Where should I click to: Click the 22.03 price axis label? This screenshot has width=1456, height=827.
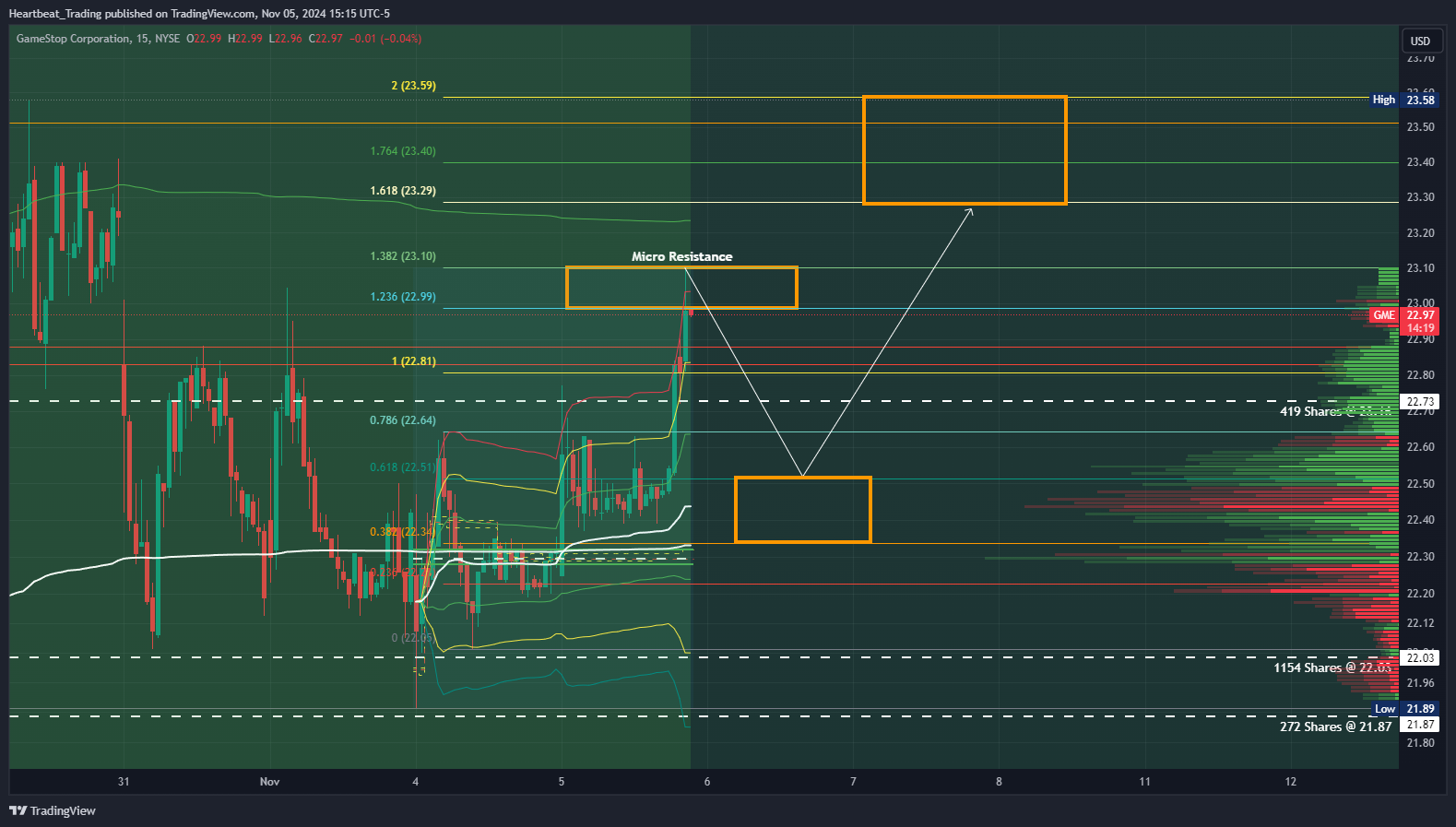coord(1420,657)
